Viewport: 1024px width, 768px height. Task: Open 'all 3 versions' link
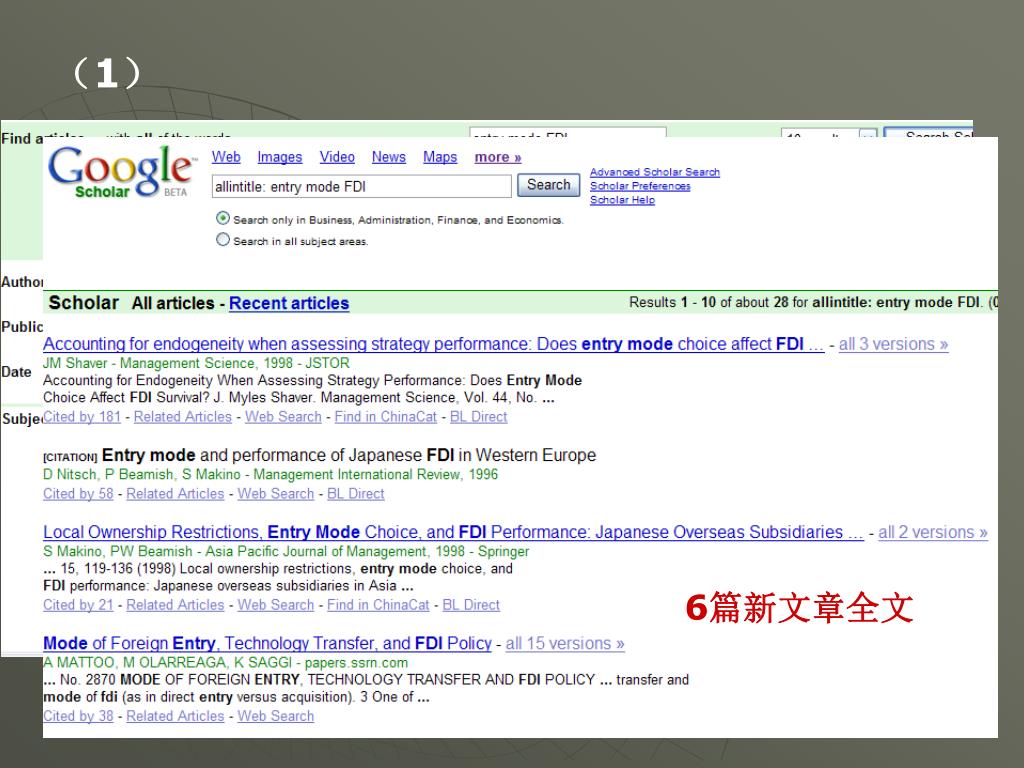pos(893,344)
